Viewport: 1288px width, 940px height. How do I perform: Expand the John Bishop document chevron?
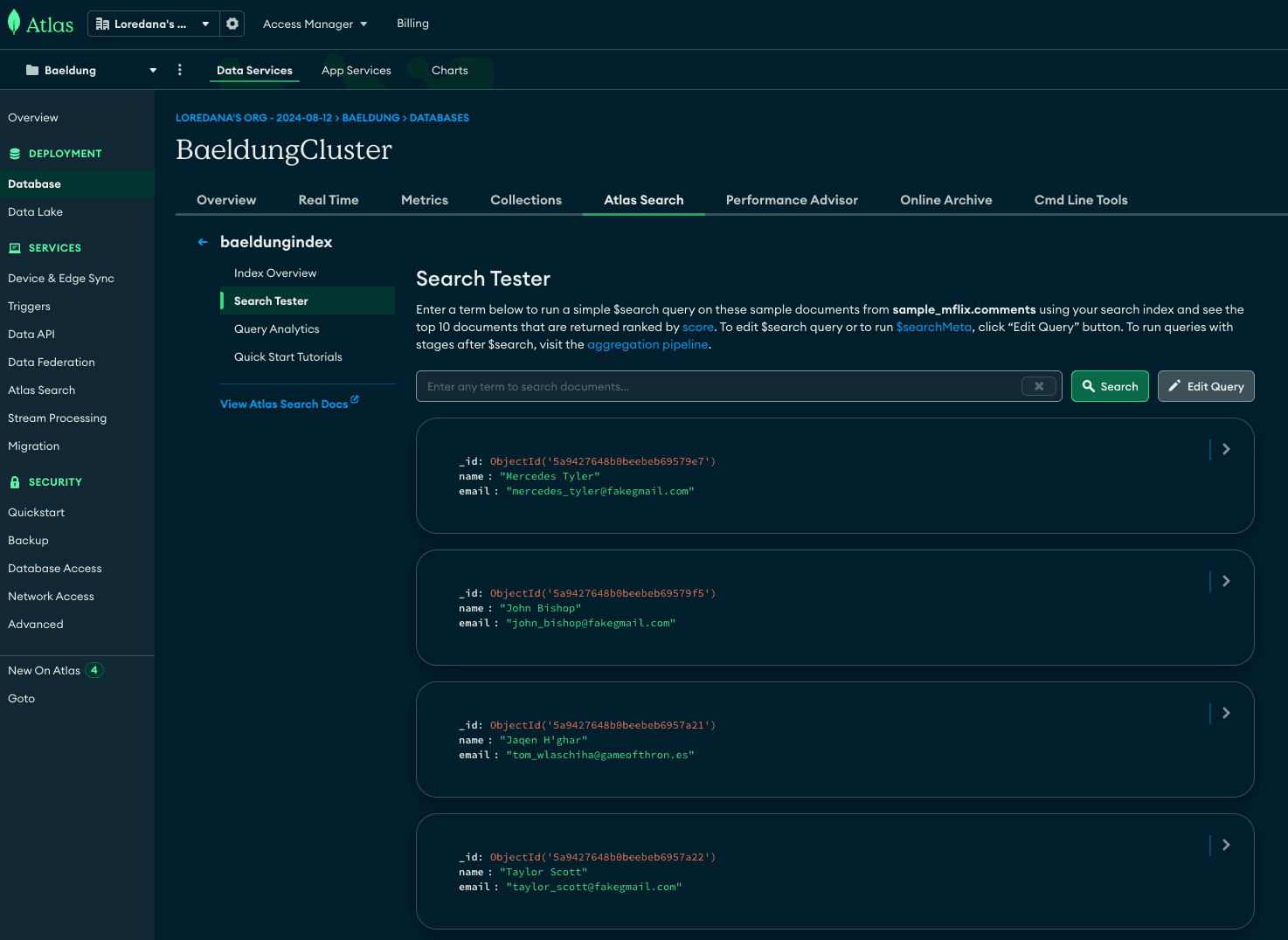tap(1226, 581)
